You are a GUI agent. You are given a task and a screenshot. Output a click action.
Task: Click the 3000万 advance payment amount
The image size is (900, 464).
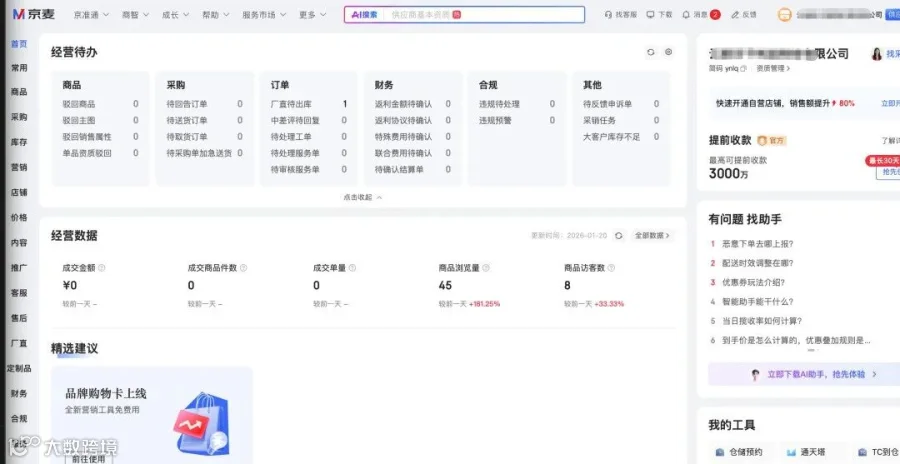pyautogui.click(x=728, y=173)
